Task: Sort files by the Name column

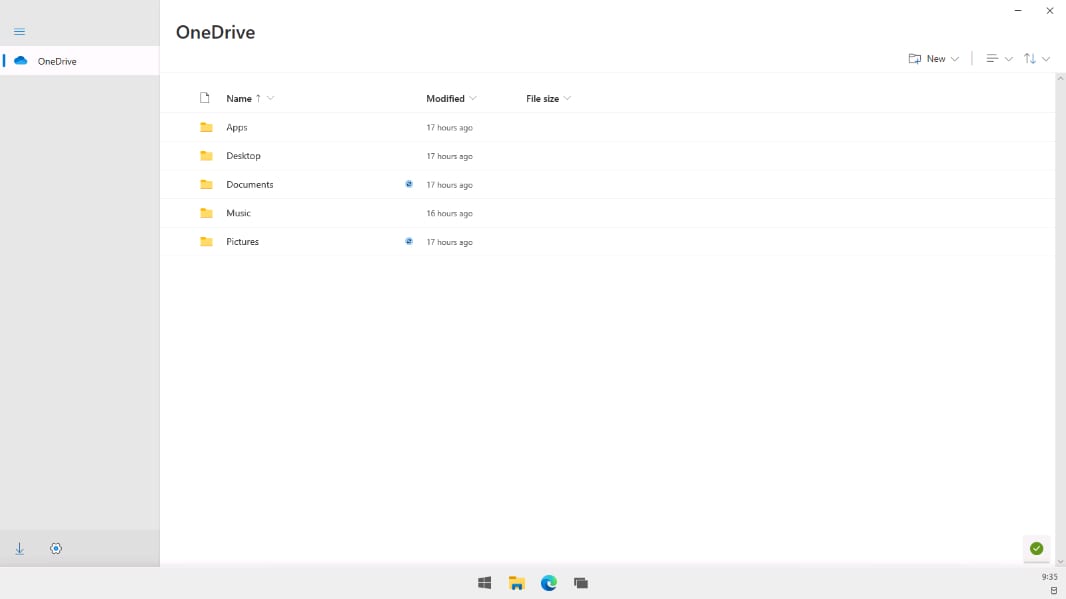Action: (239, 98)
